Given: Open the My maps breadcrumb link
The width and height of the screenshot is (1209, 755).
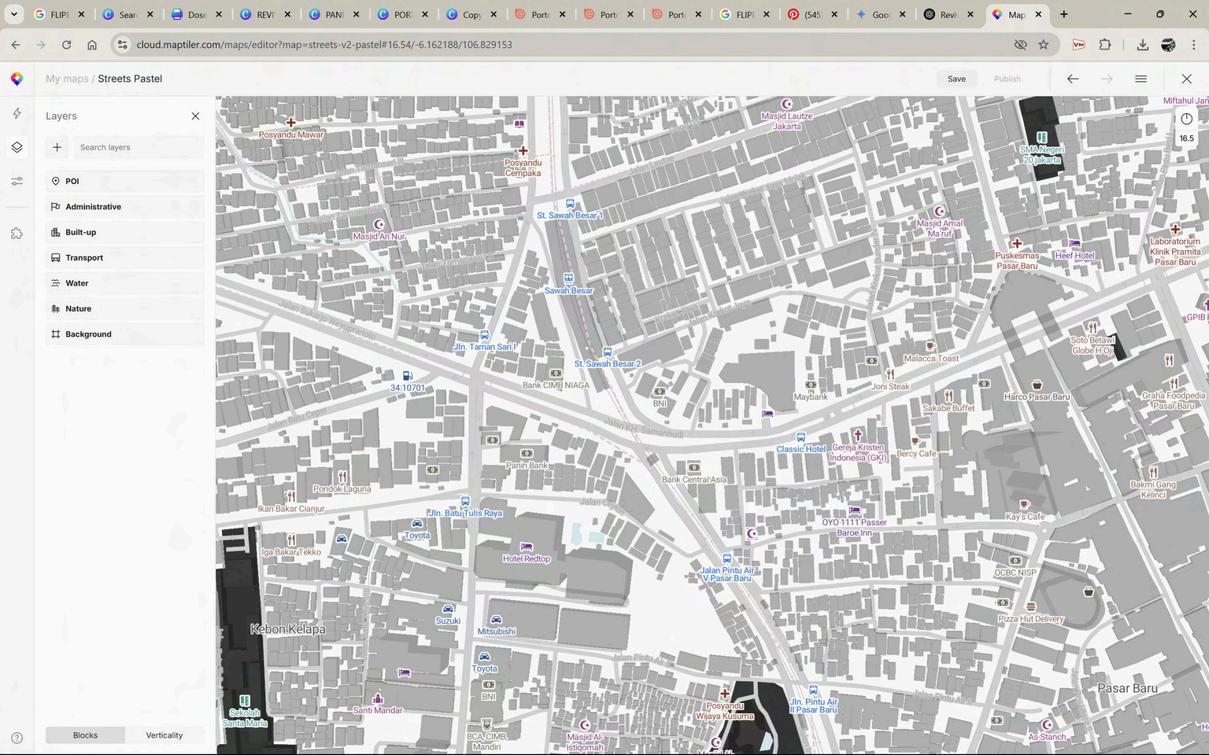Looking at the screenshot, I should [x=67, y=79].
